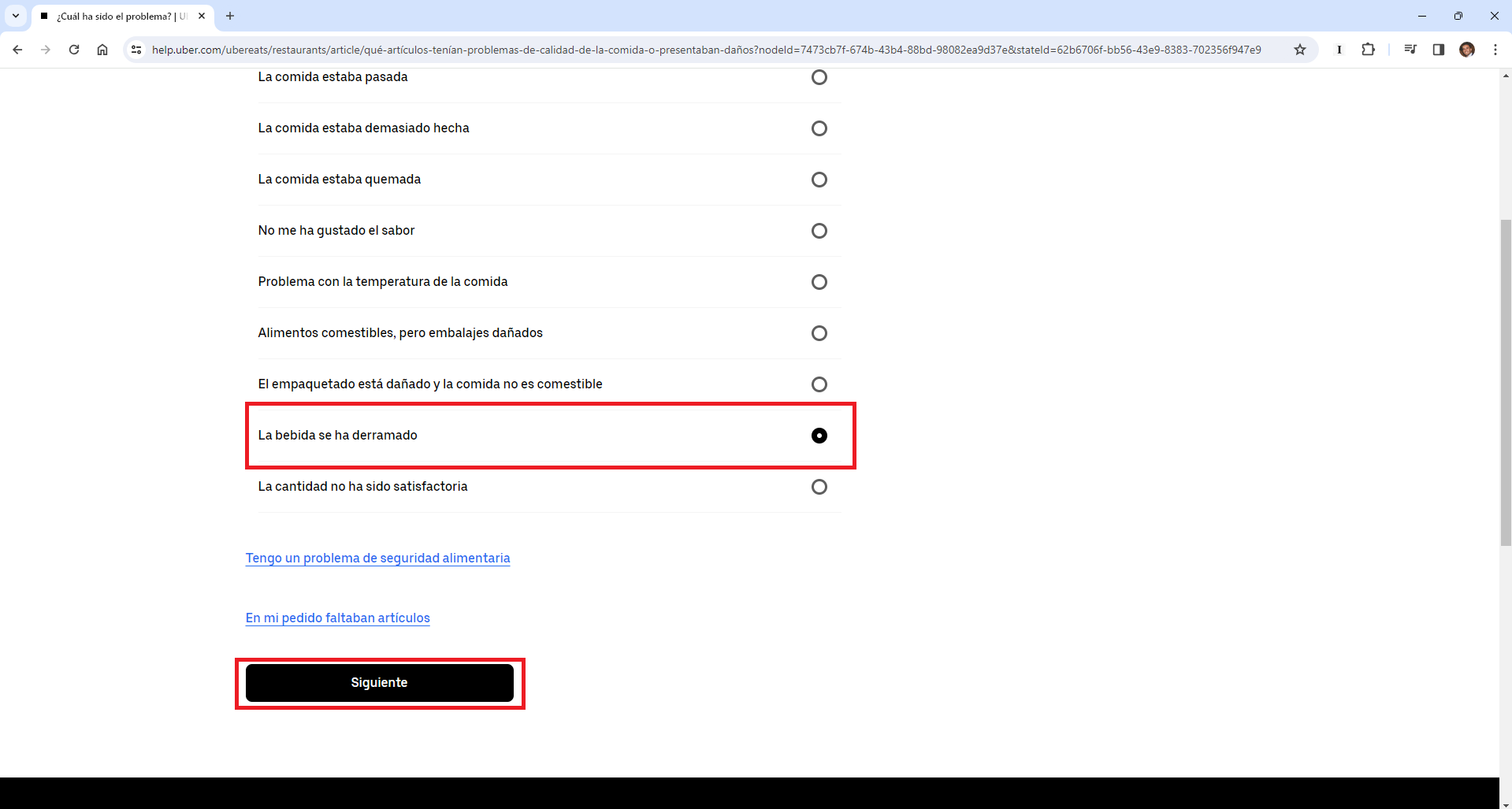Click the scrollbar down arrow

[1506, 803]
